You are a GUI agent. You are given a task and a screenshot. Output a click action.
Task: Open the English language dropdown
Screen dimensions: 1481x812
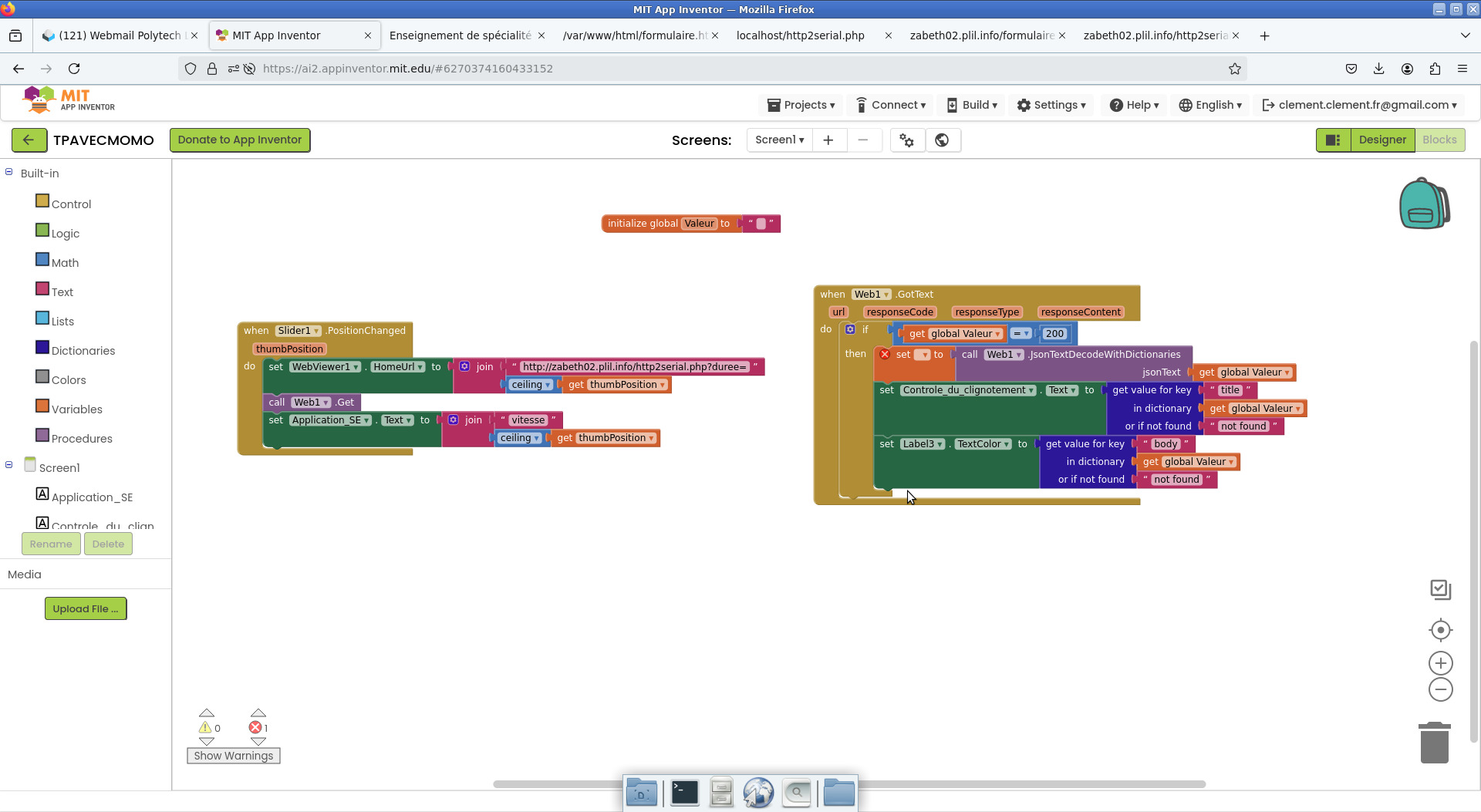point(1211,105)
